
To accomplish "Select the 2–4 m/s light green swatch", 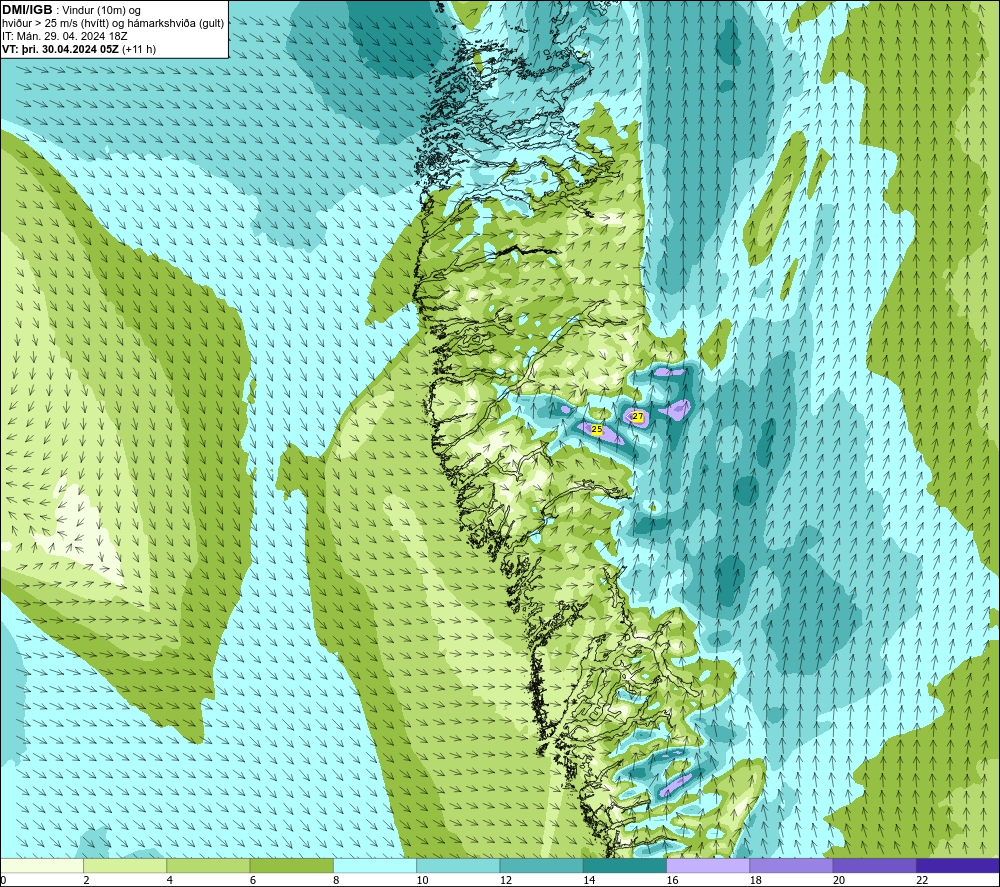I will [x=125, y=865].
